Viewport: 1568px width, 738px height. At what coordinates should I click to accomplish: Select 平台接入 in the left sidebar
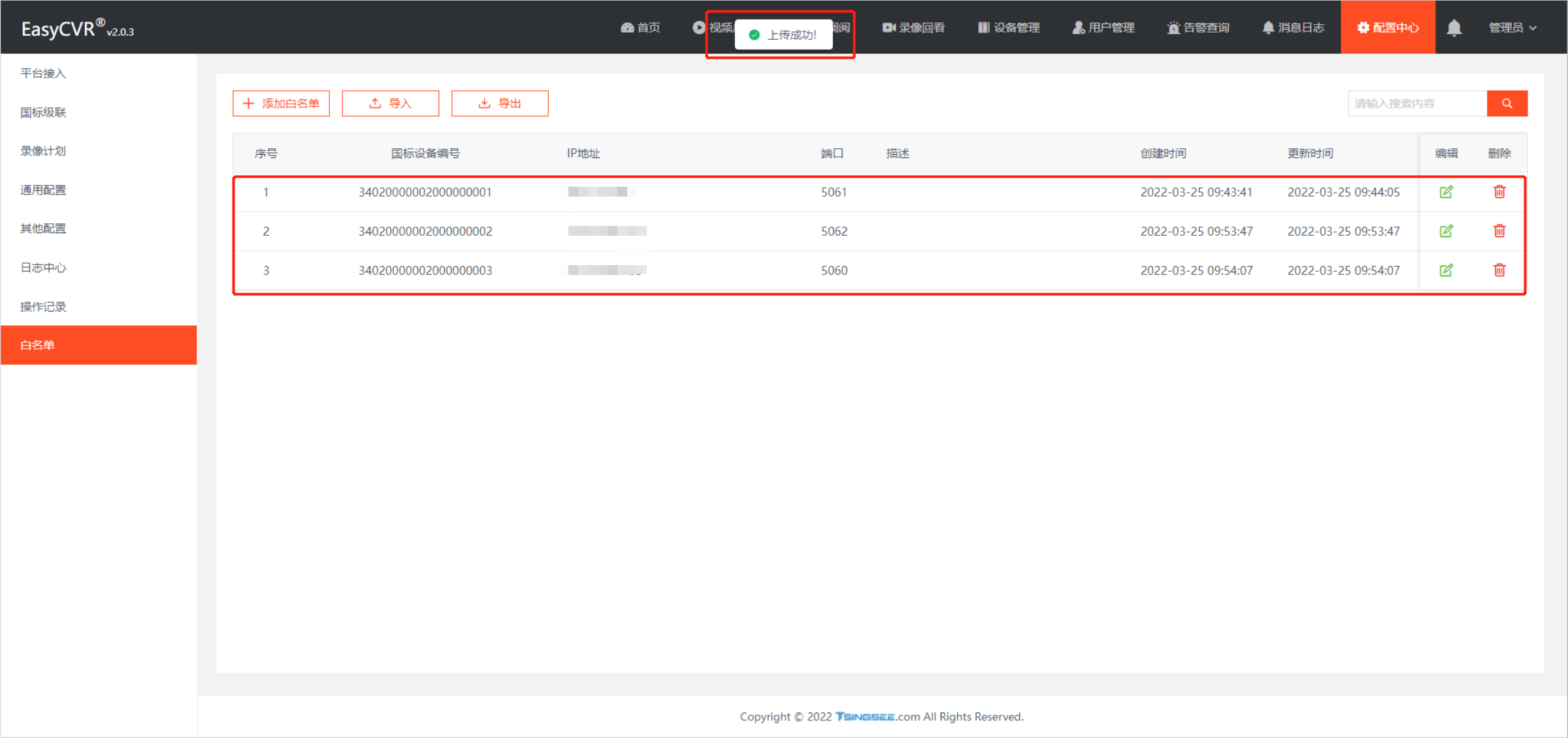(43, 73)
